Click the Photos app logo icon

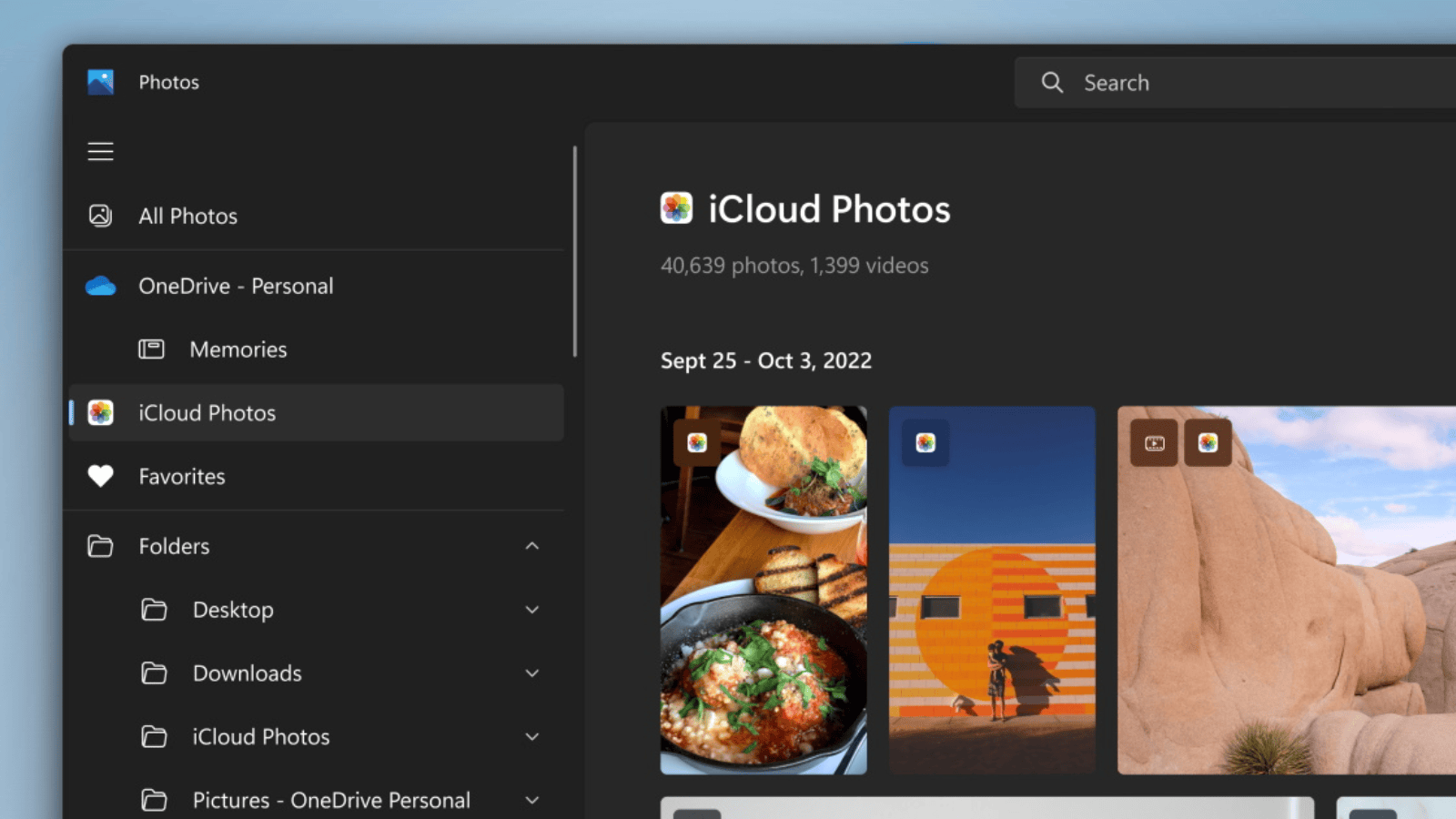pos(100,82)
